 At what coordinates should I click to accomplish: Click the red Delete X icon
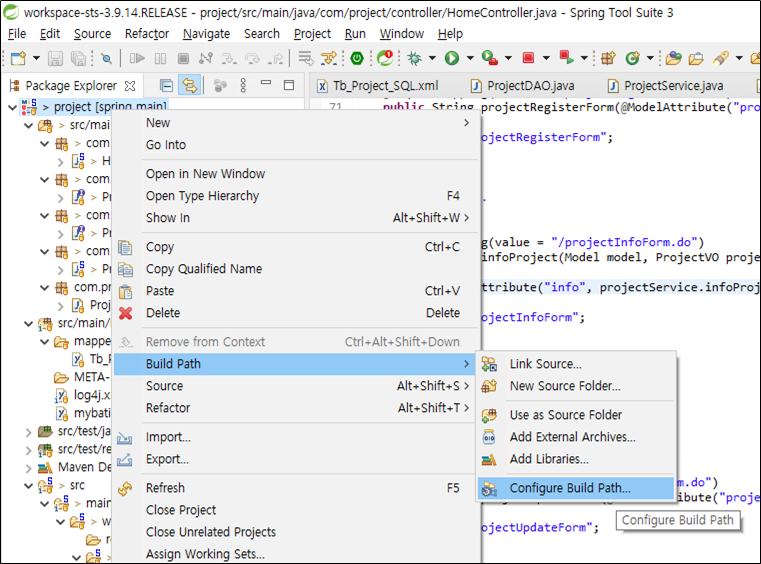pyautogui.click(x=126, y=313)
